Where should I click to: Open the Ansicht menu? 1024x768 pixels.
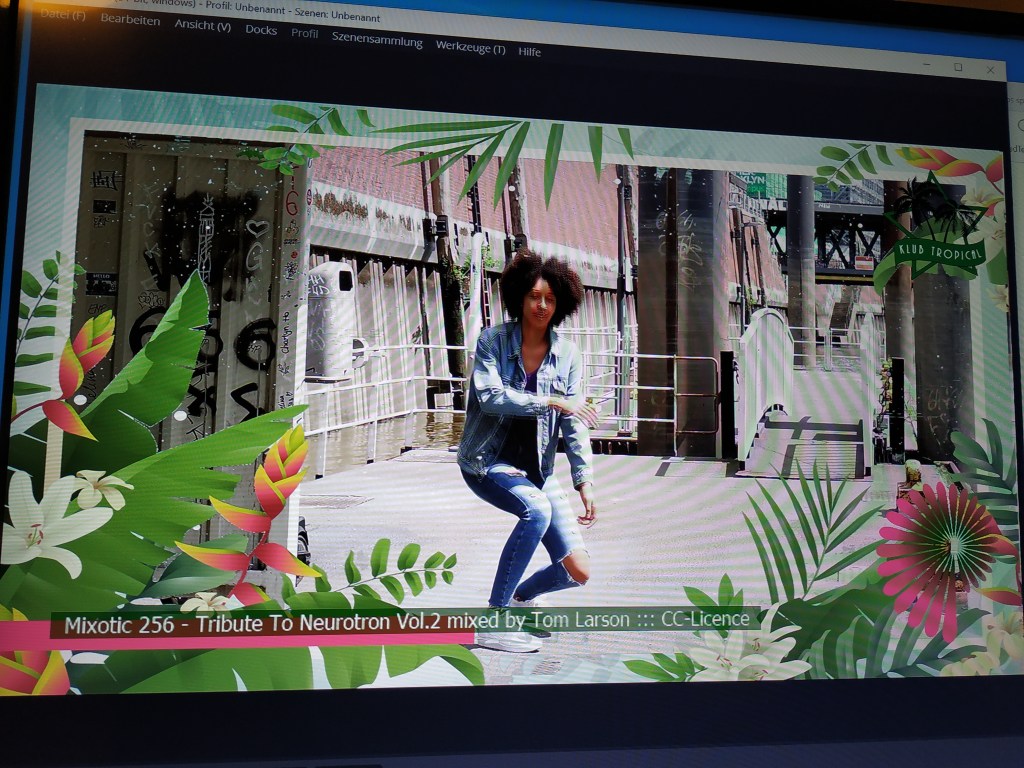[x=202, y=25]
